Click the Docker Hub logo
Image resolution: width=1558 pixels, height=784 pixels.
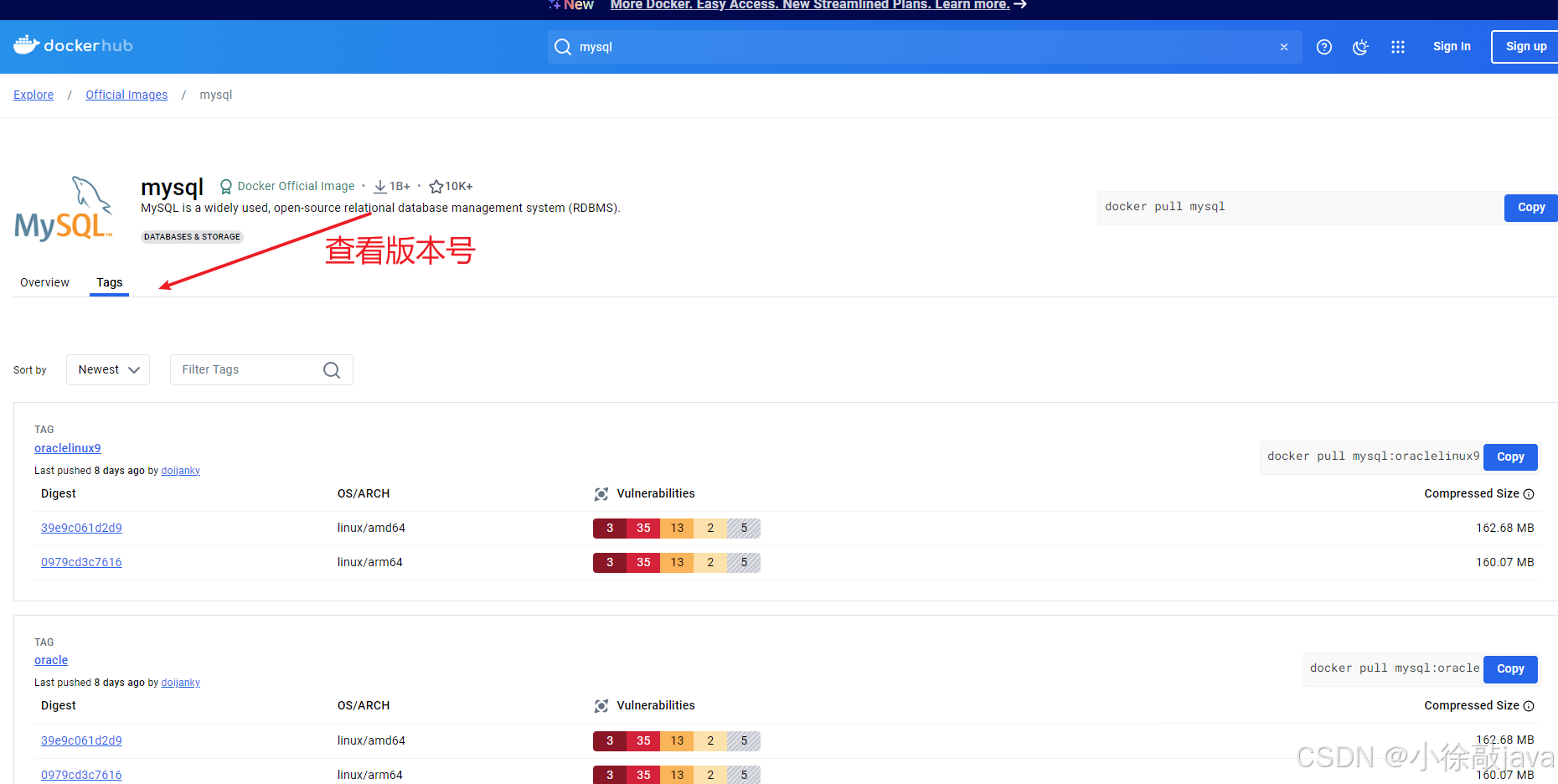[x=73, y=45]
